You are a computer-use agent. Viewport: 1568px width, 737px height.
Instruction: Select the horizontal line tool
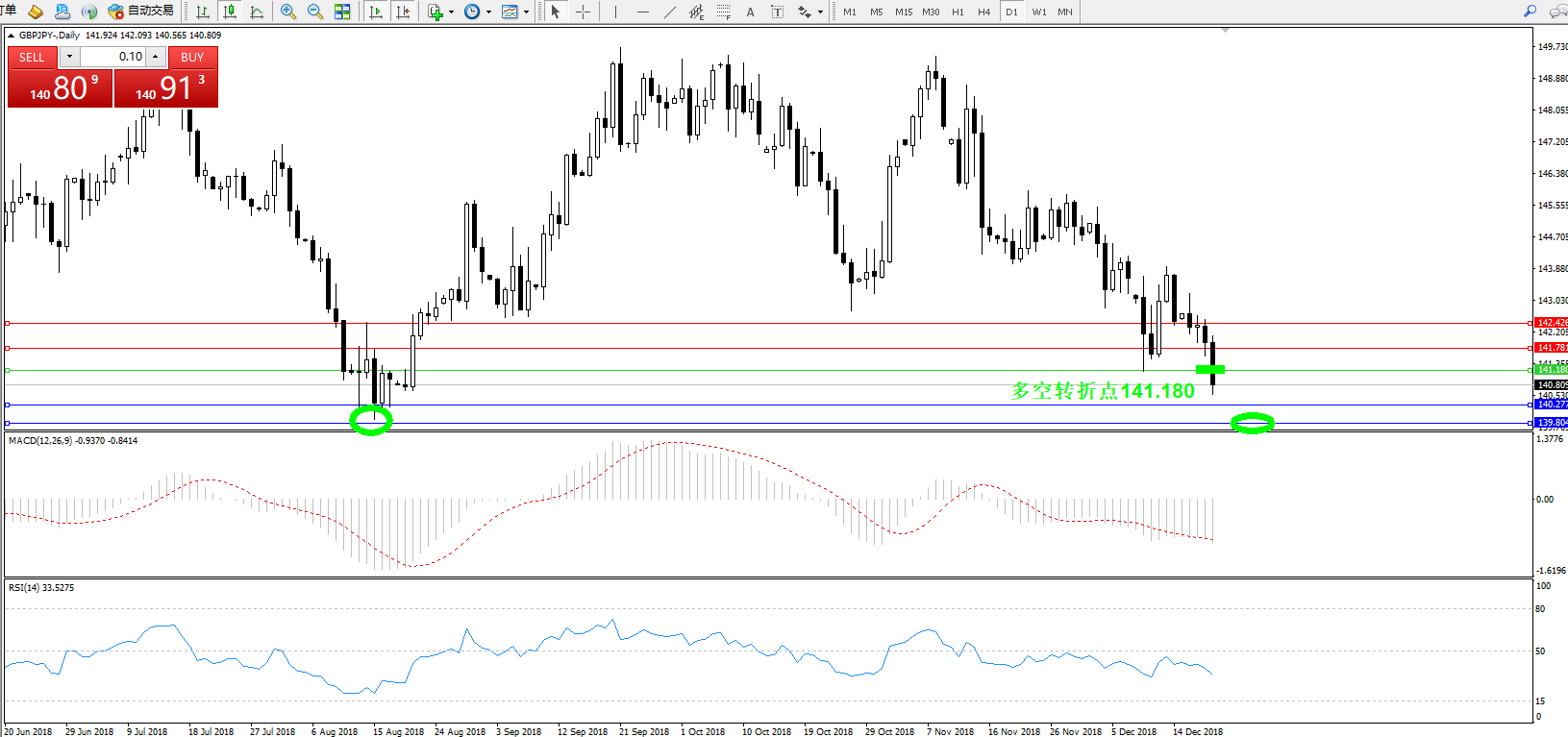coord(642,12)
